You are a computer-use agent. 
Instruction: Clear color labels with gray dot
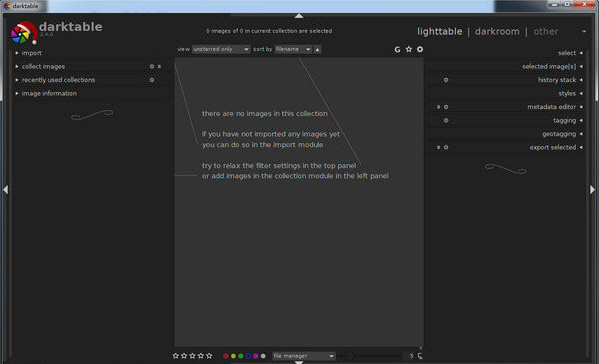click(263, 356)
